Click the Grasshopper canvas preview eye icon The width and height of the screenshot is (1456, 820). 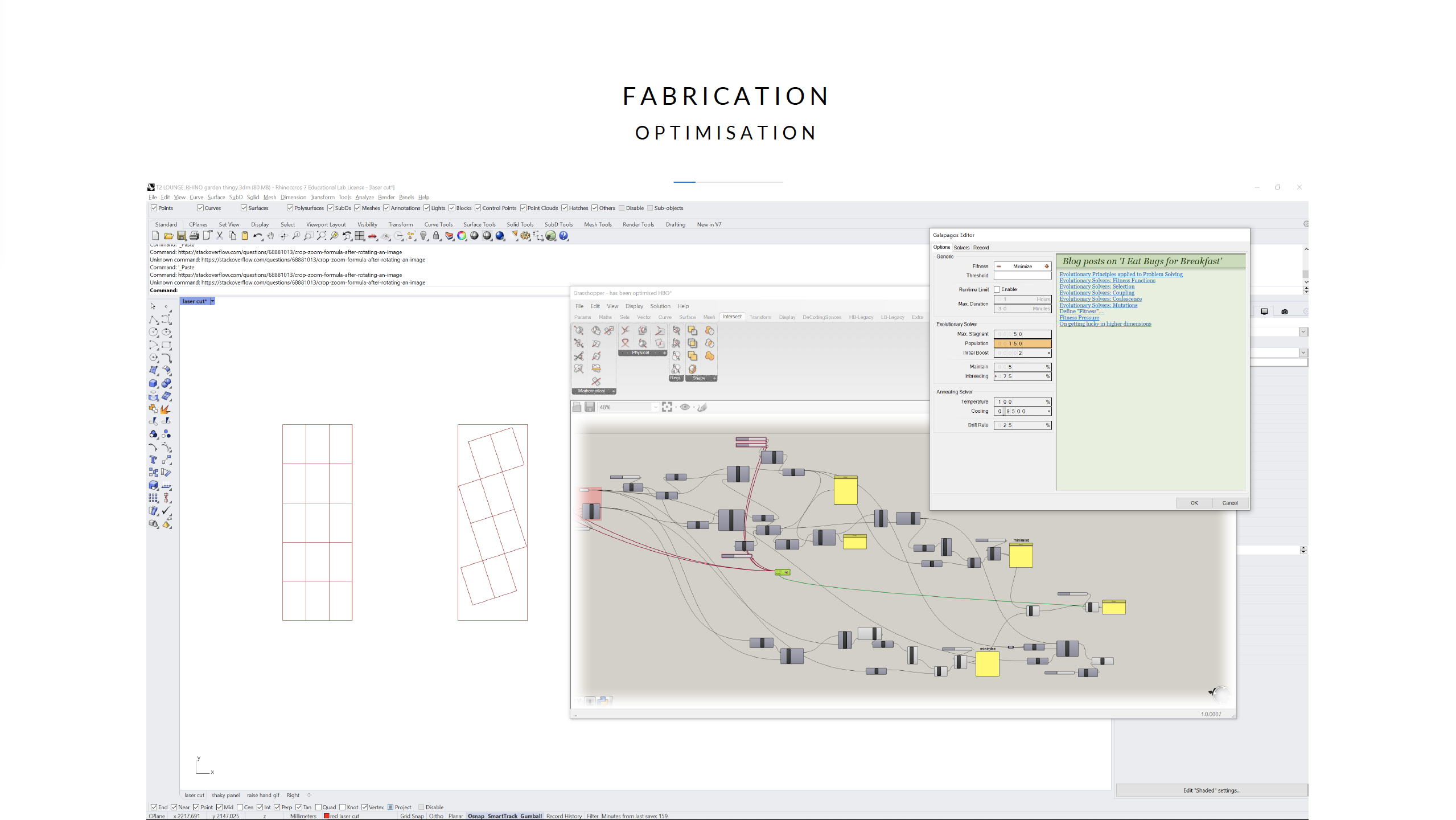tap(685, 407)
